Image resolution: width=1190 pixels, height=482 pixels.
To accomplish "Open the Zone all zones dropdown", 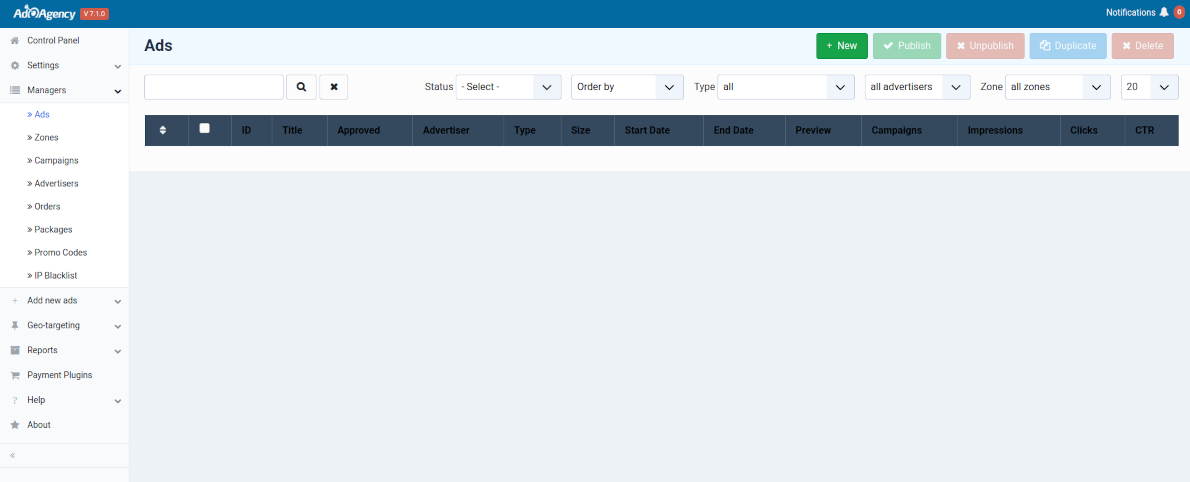I will pyautogui.click(x=1058, y=87).
